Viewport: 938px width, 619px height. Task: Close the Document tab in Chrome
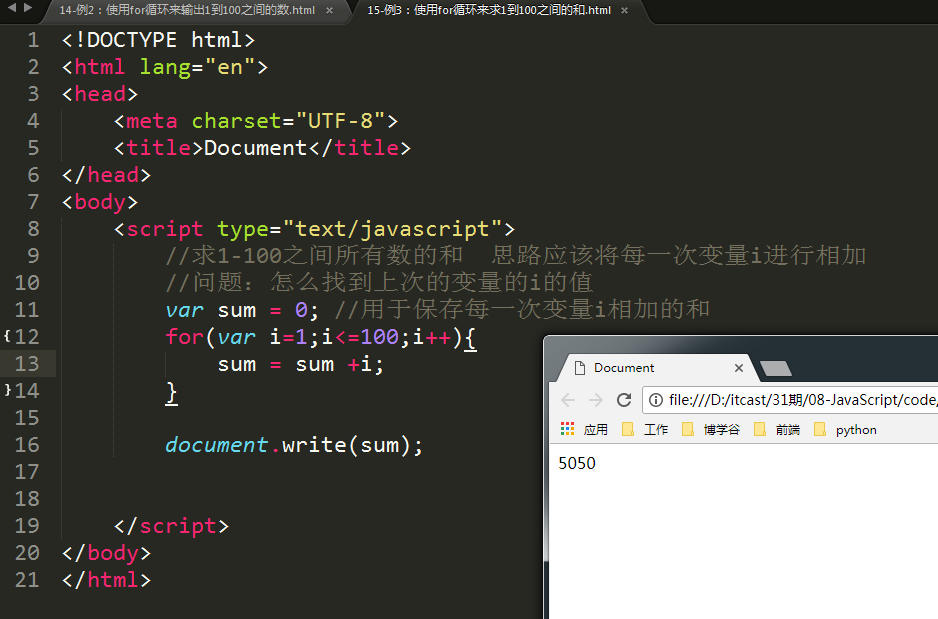[739, 368]
